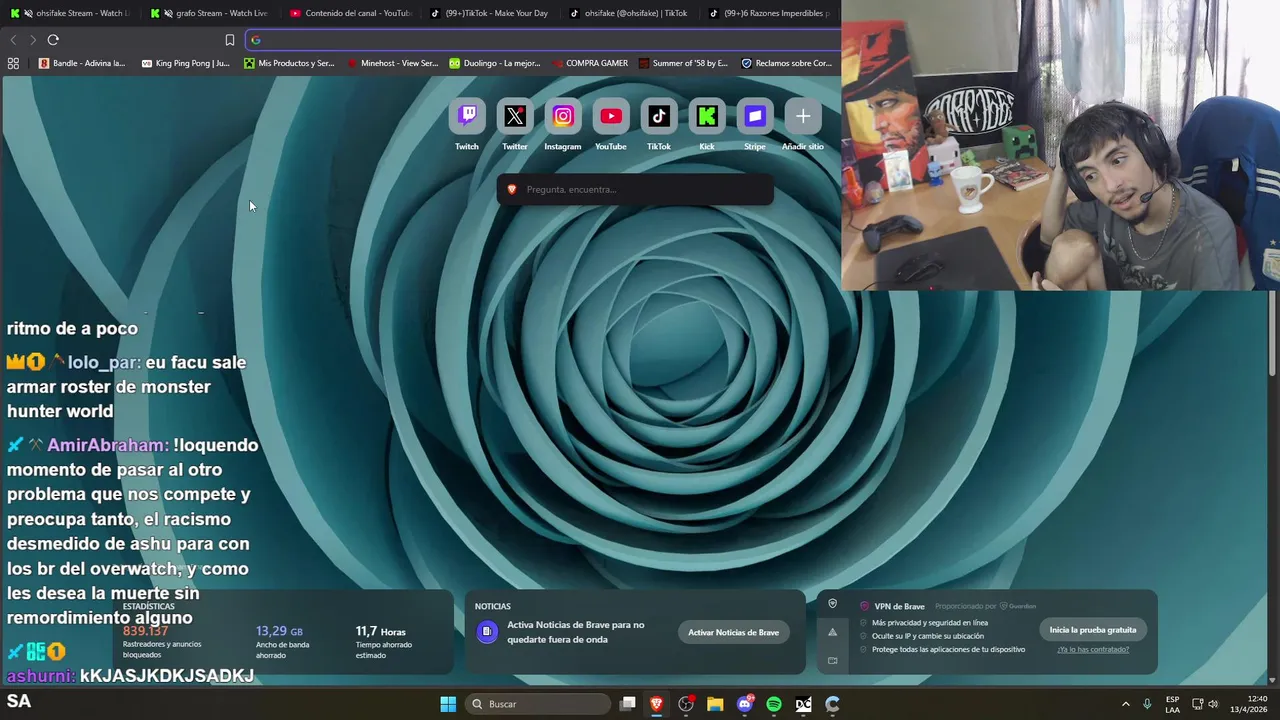
Task: Click the Brave lion icon in search box
Action: [512, 189]
